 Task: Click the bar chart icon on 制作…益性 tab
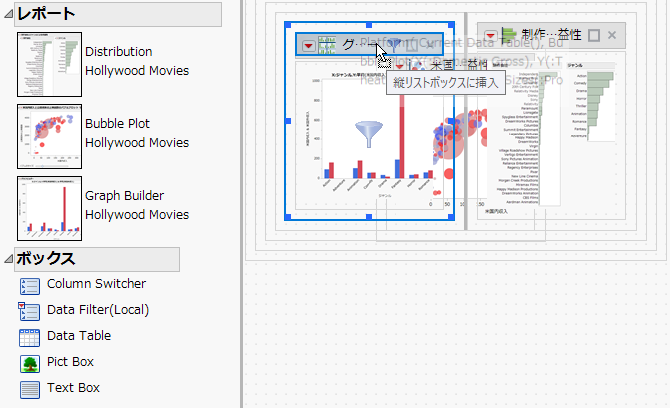tap(508, 35)
